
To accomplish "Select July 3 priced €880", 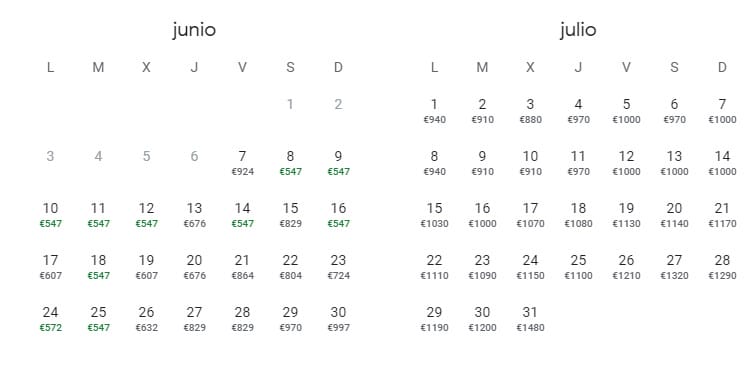I will 530,111.
